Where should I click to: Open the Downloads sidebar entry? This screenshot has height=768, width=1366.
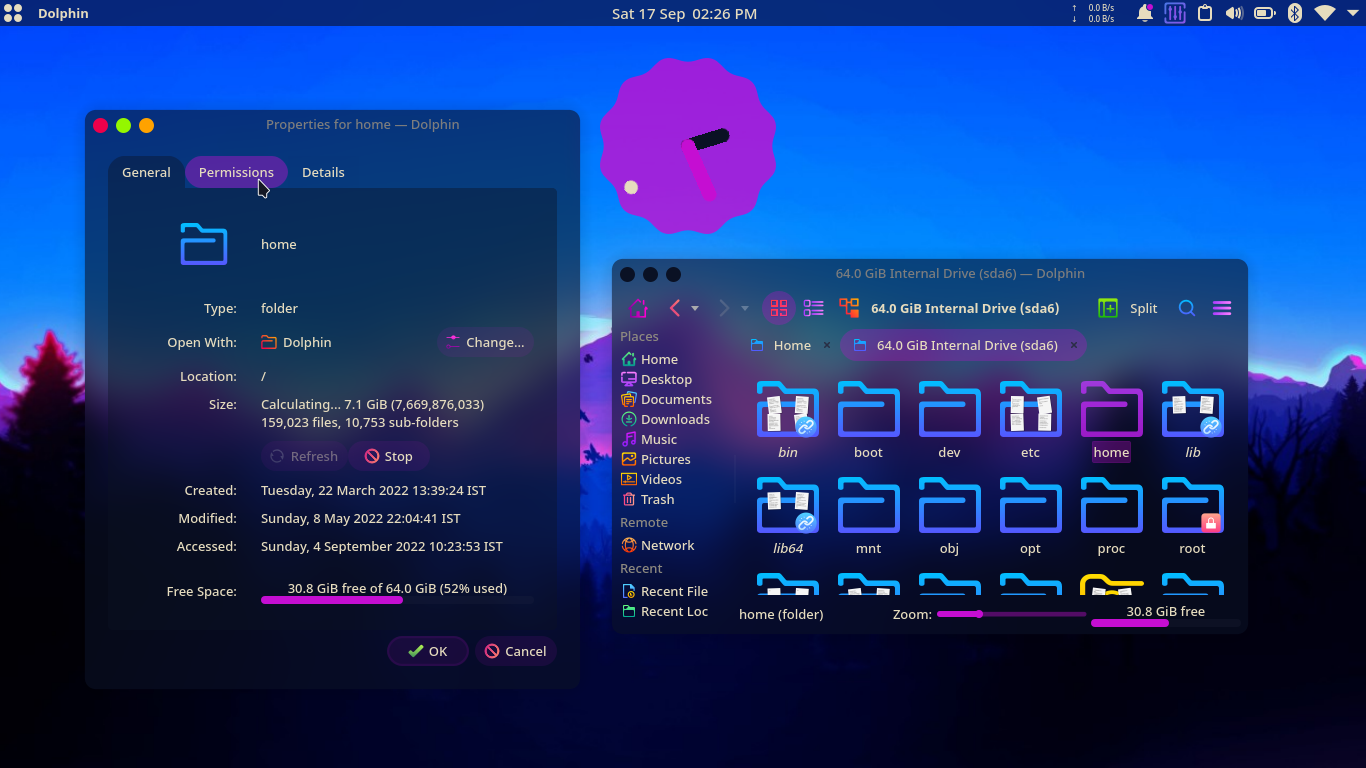click(x=675, y=419)
